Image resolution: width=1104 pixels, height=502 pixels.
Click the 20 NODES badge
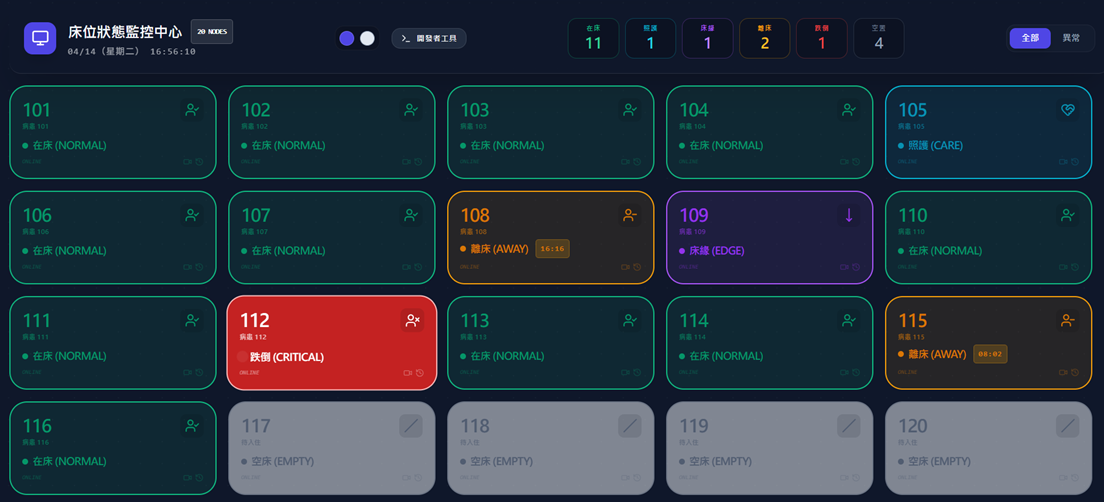pyautogui.click(x=212, y=32)
